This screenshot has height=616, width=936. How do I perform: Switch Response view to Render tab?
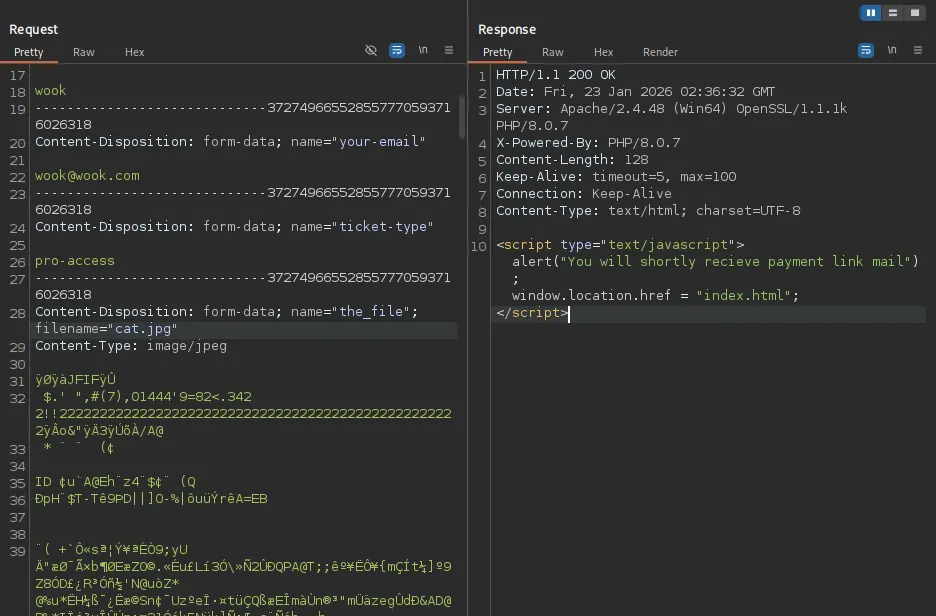pyautogui.click(x=660, y=52)
